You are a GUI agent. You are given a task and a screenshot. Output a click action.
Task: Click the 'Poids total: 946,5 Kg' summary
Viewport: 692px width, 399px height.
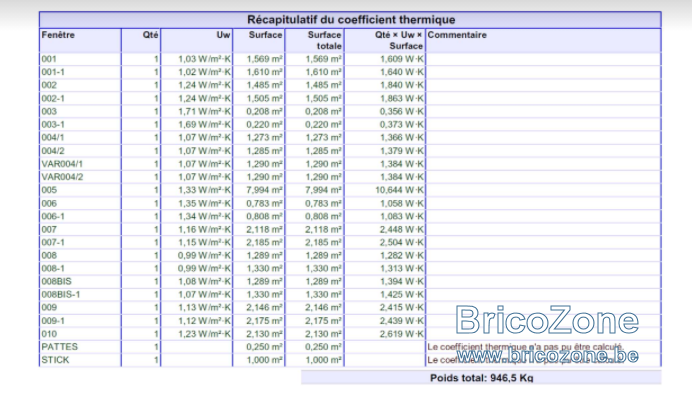(x=481, y=378)
